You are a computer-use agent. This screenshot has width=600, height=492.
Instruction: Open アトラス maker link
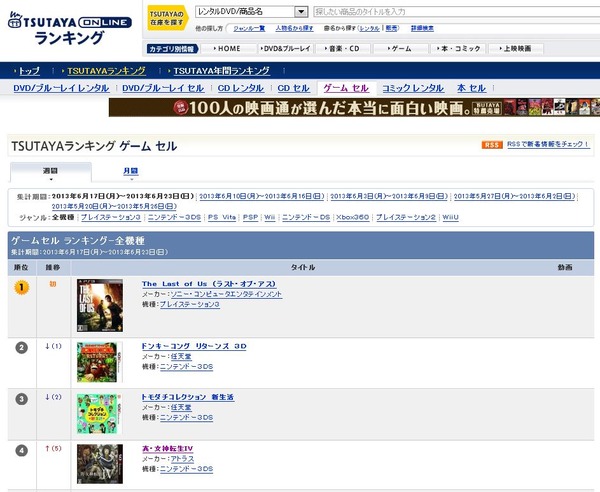(x=183, y=459)
